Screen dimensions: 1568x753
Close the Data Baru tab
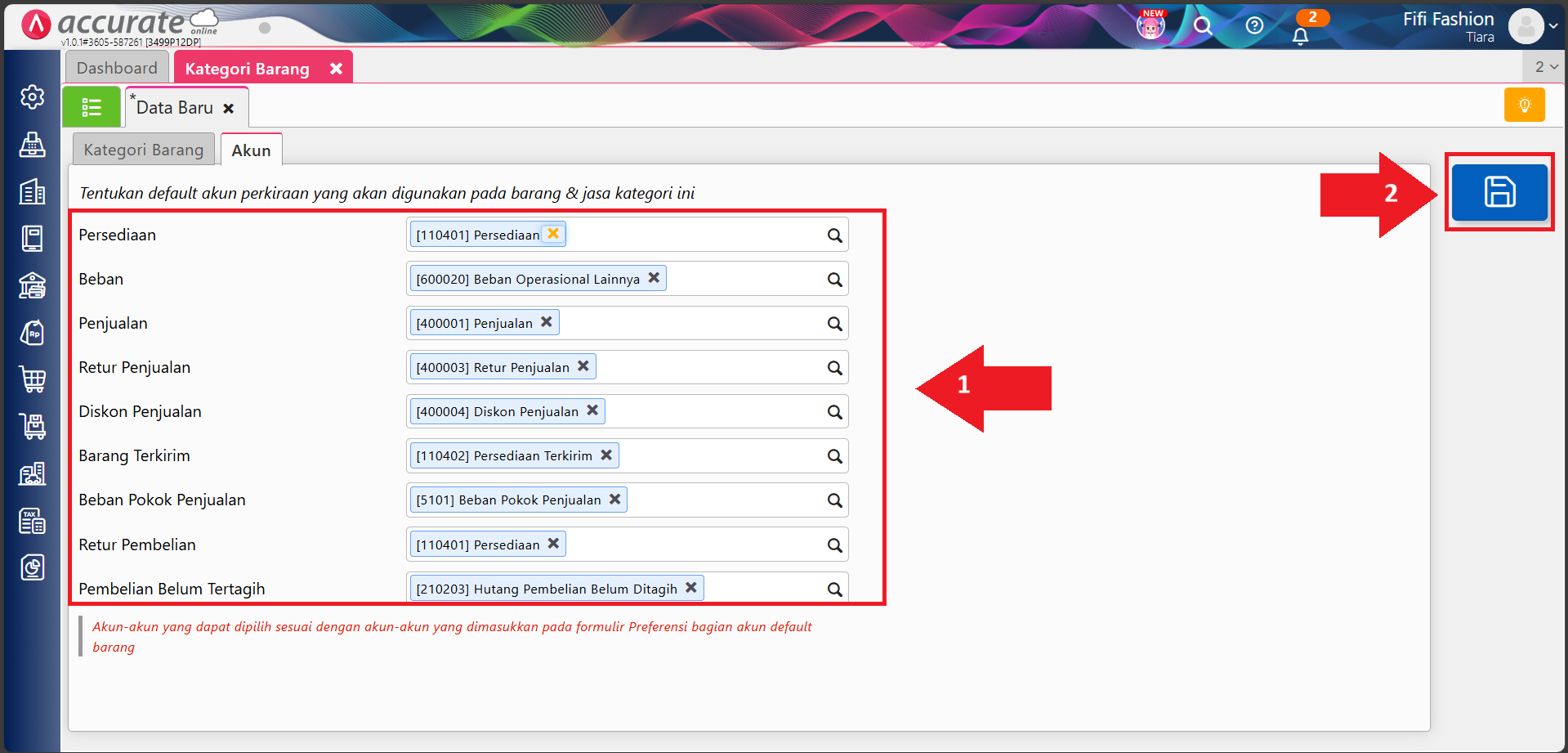229,109
